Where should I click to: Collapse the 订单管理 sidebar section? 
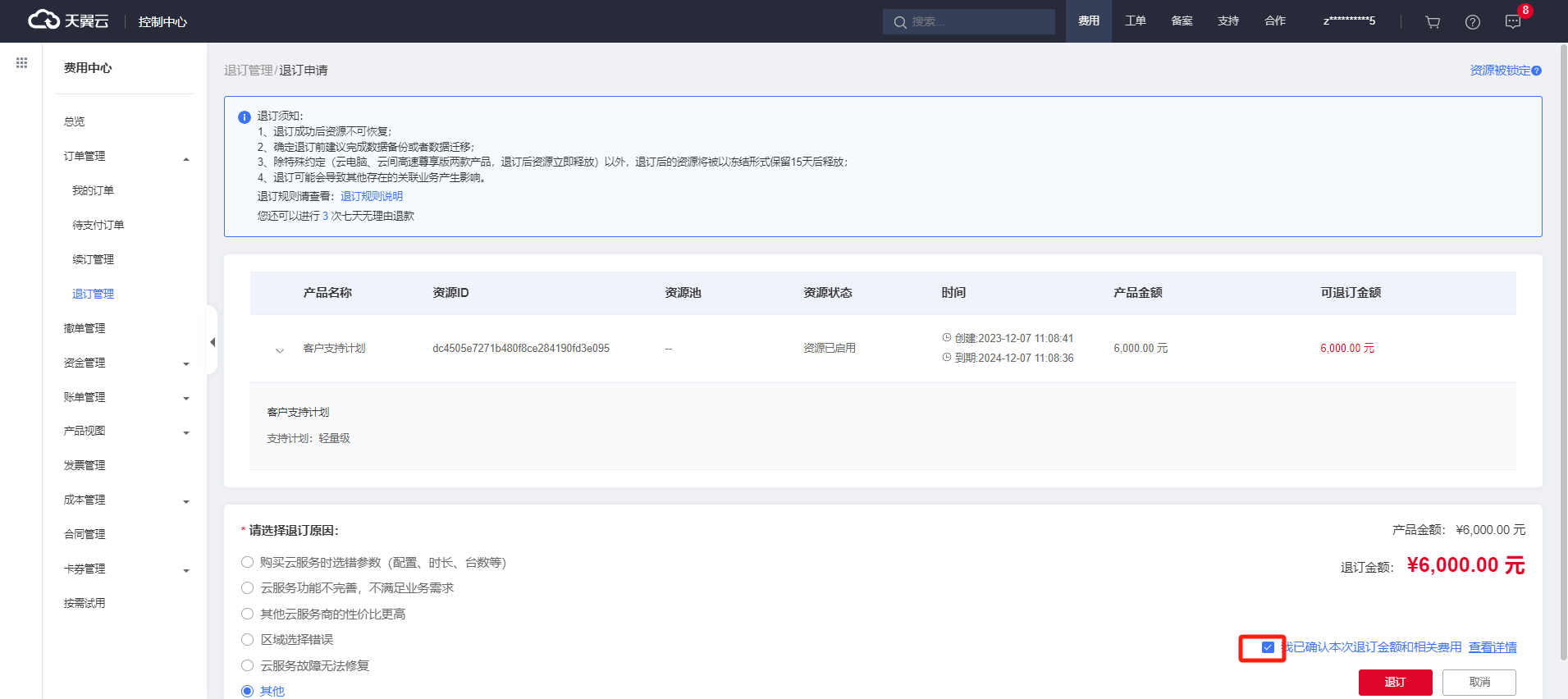186,159
